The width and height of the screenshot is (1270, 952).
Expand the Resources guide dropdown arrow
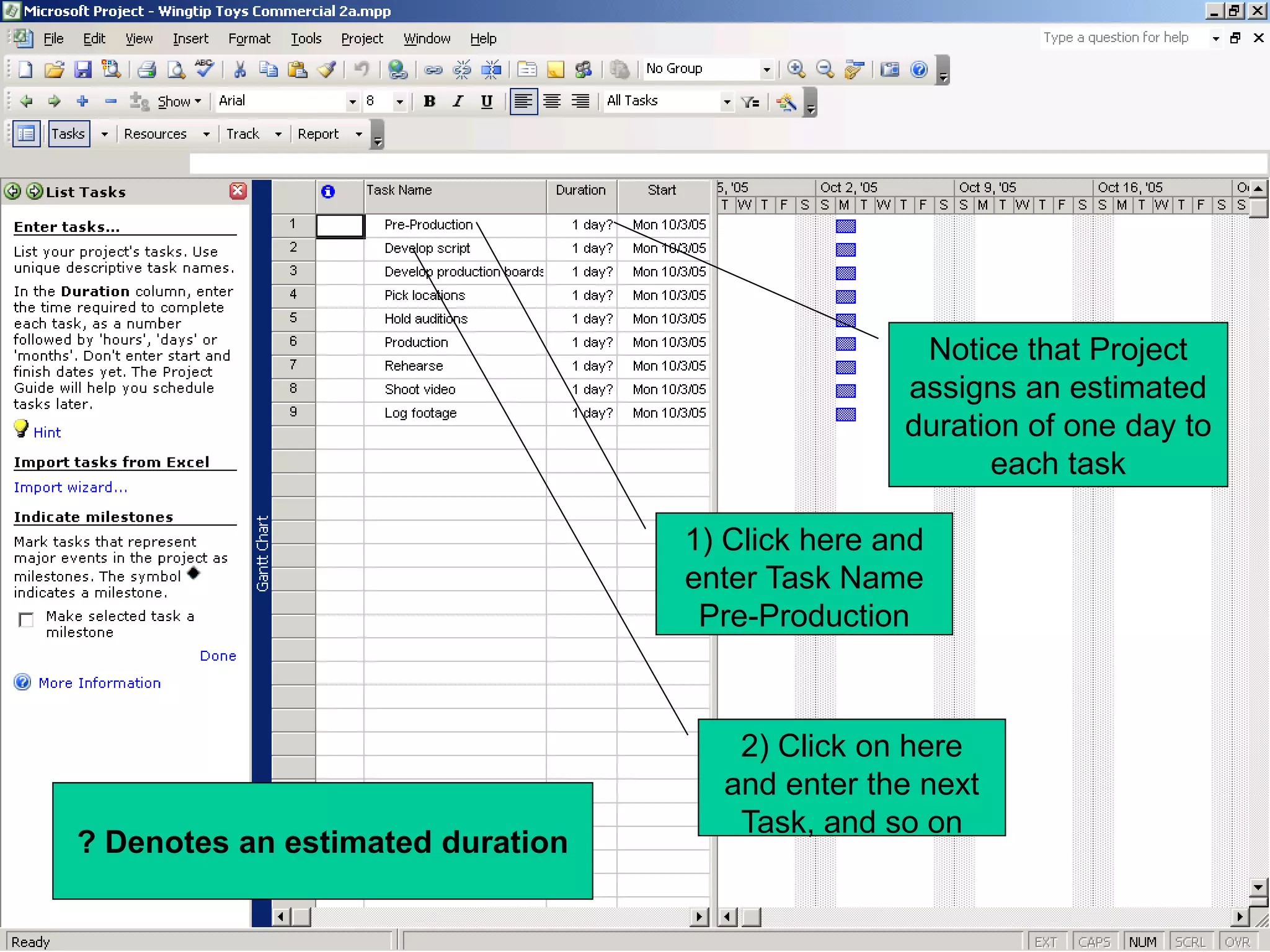pos(206,134)
